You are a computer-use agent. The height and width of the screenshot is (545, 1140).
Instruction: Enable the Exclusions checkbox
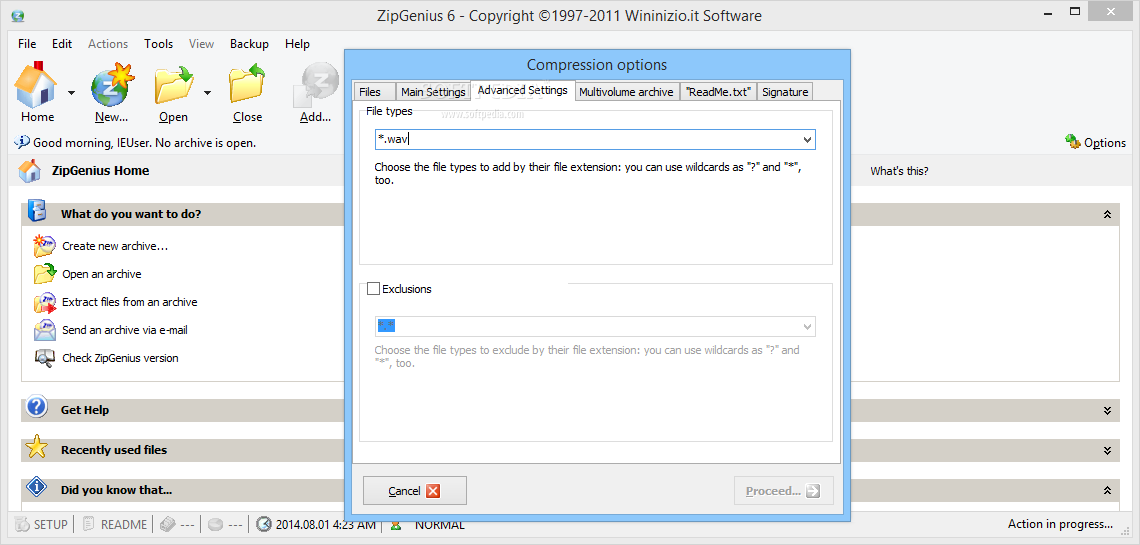(x=374, y=288)
